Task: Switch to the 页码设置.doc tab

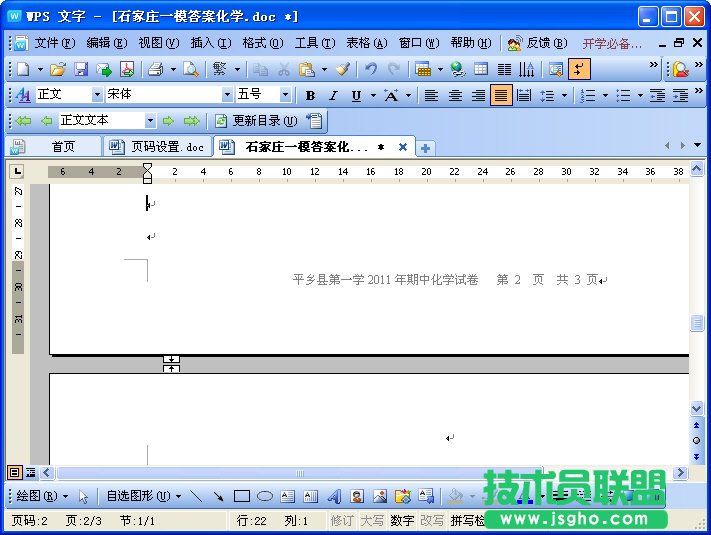Action: click(157, 147)
